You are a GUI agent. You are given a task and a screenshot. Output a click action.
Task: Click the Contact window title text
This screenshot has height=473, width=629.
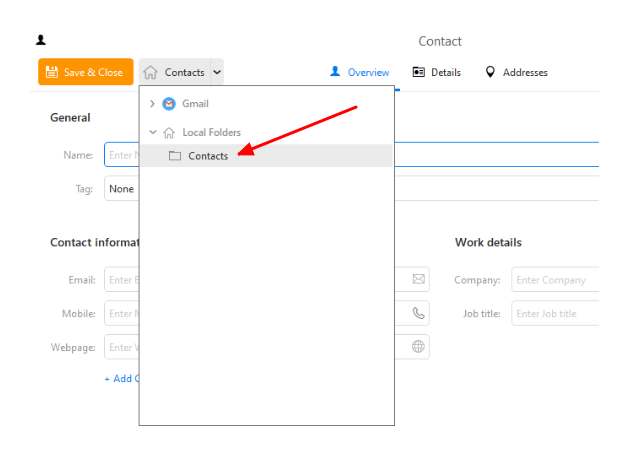click(x=440, y=41)
